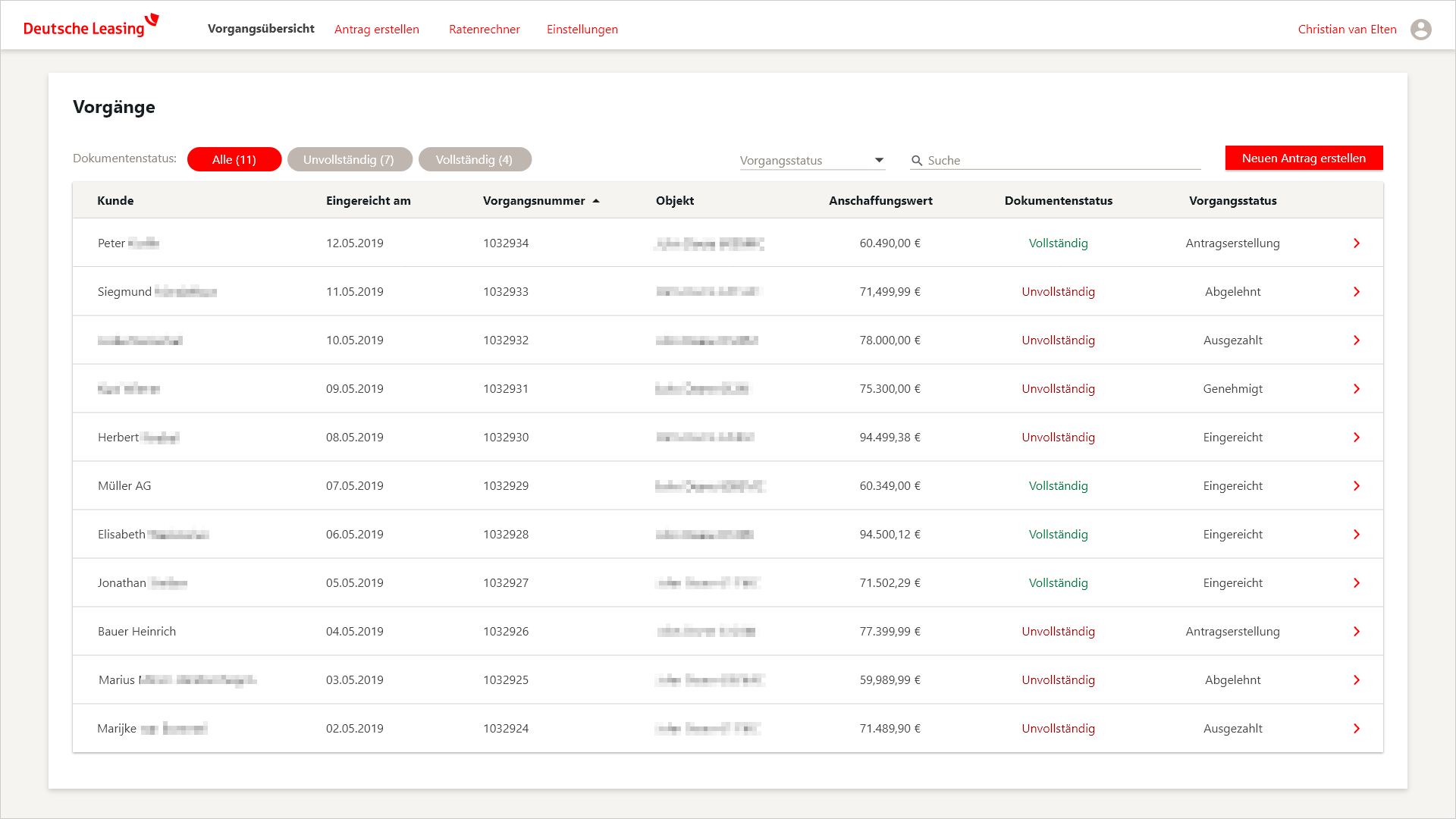The image size is (1456, 819).
Task: Open the Ratenrechner menu item
Action: pos(484,30)
